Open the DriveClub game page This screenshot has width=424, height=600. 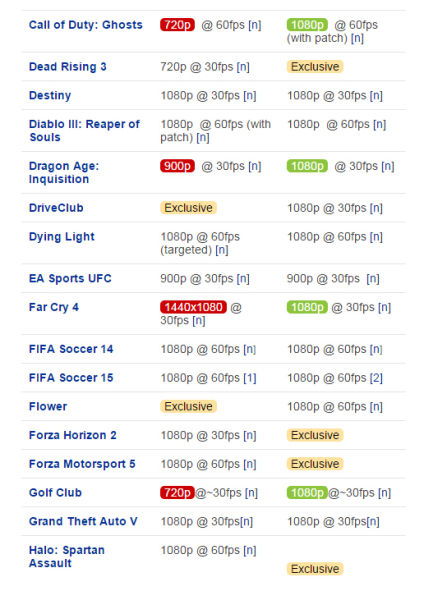[56, 208]
